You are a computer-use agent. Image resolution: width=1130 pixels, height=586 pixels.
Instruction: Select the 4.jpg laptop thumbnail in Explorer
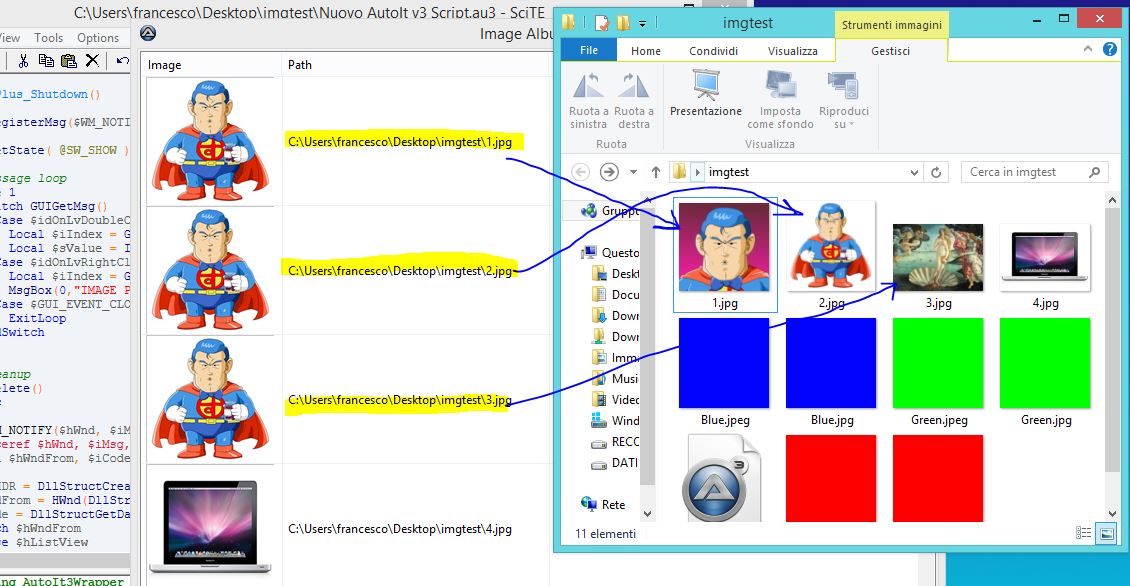pyautogui.click(x=1045, y=257)
